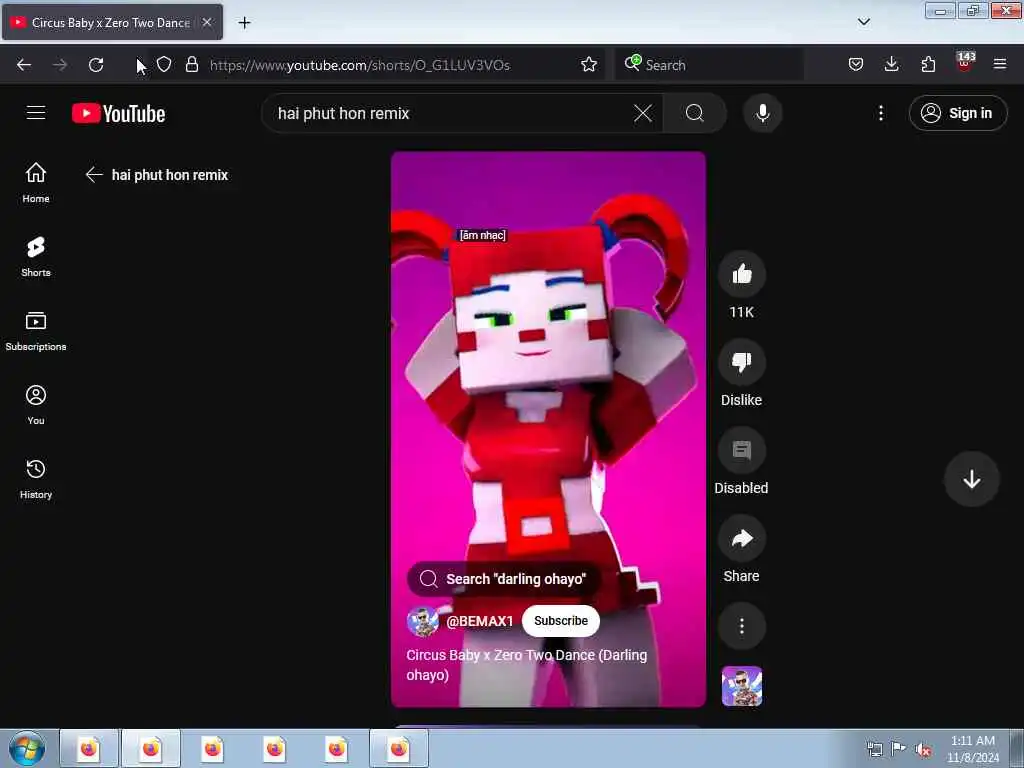Open the taskbar clock showing 1:11 AM

click(972, 749)
